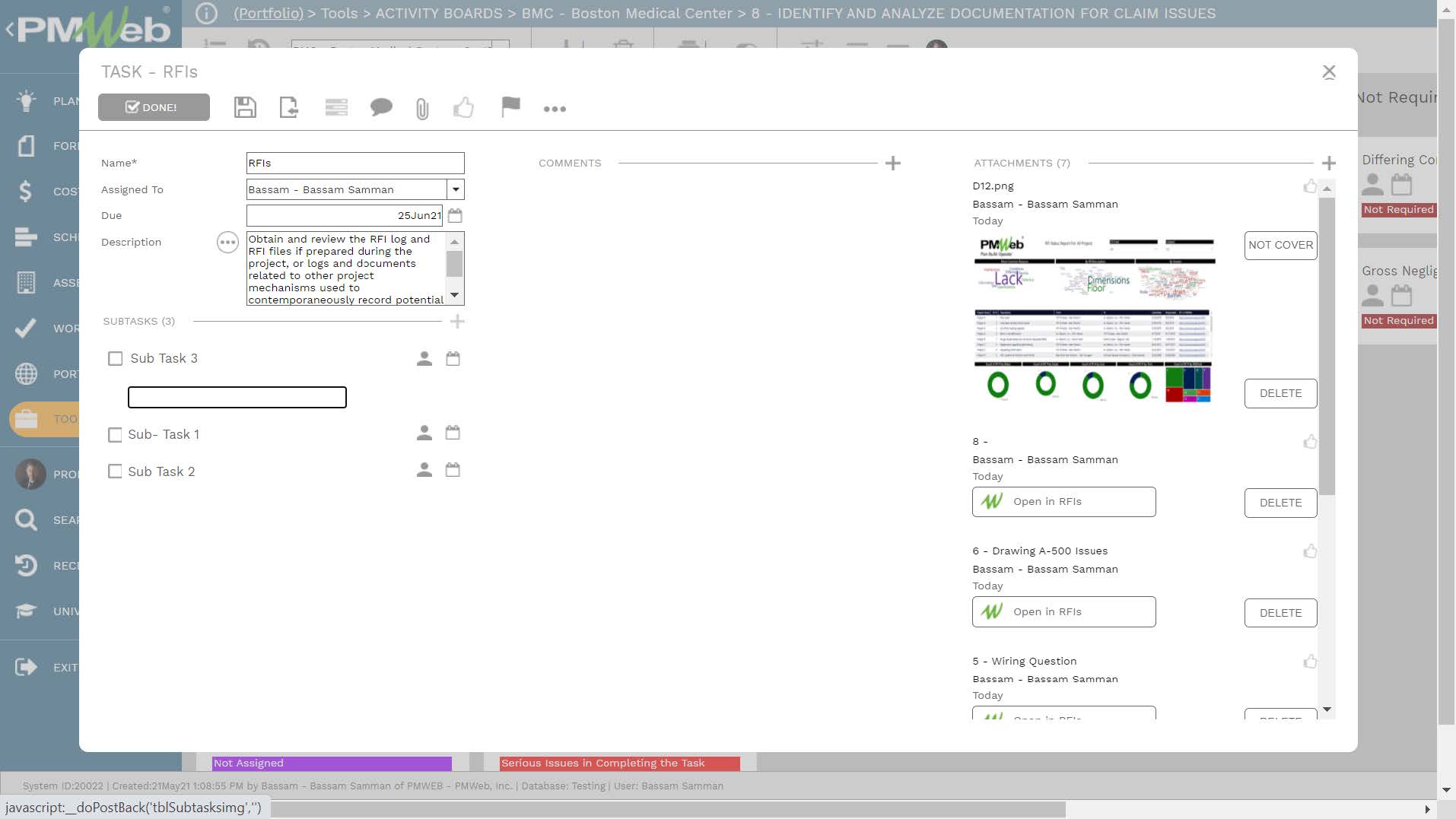Click the Portfolio breadcrumb link

[x=268, y=13]
